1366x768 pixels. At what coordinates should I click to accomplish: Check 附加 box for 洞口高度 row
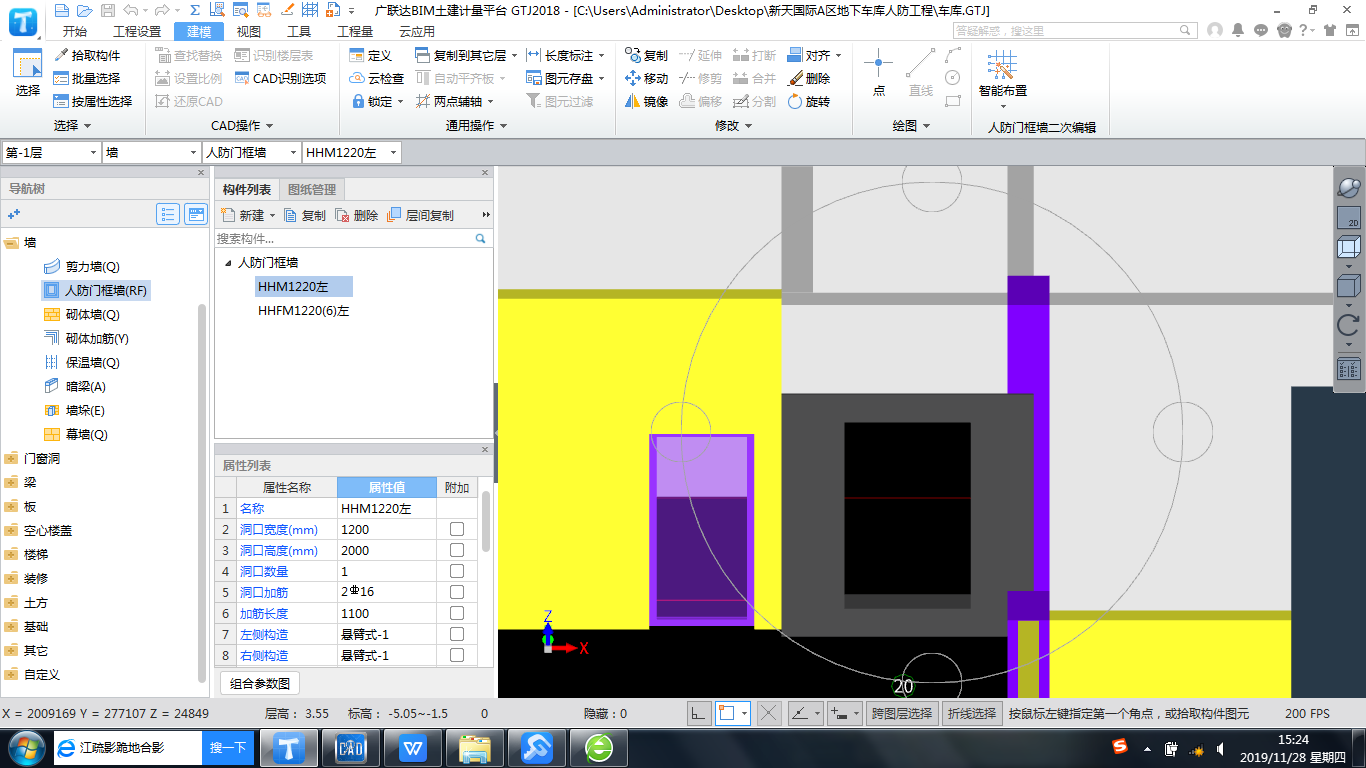pos(457,550)
